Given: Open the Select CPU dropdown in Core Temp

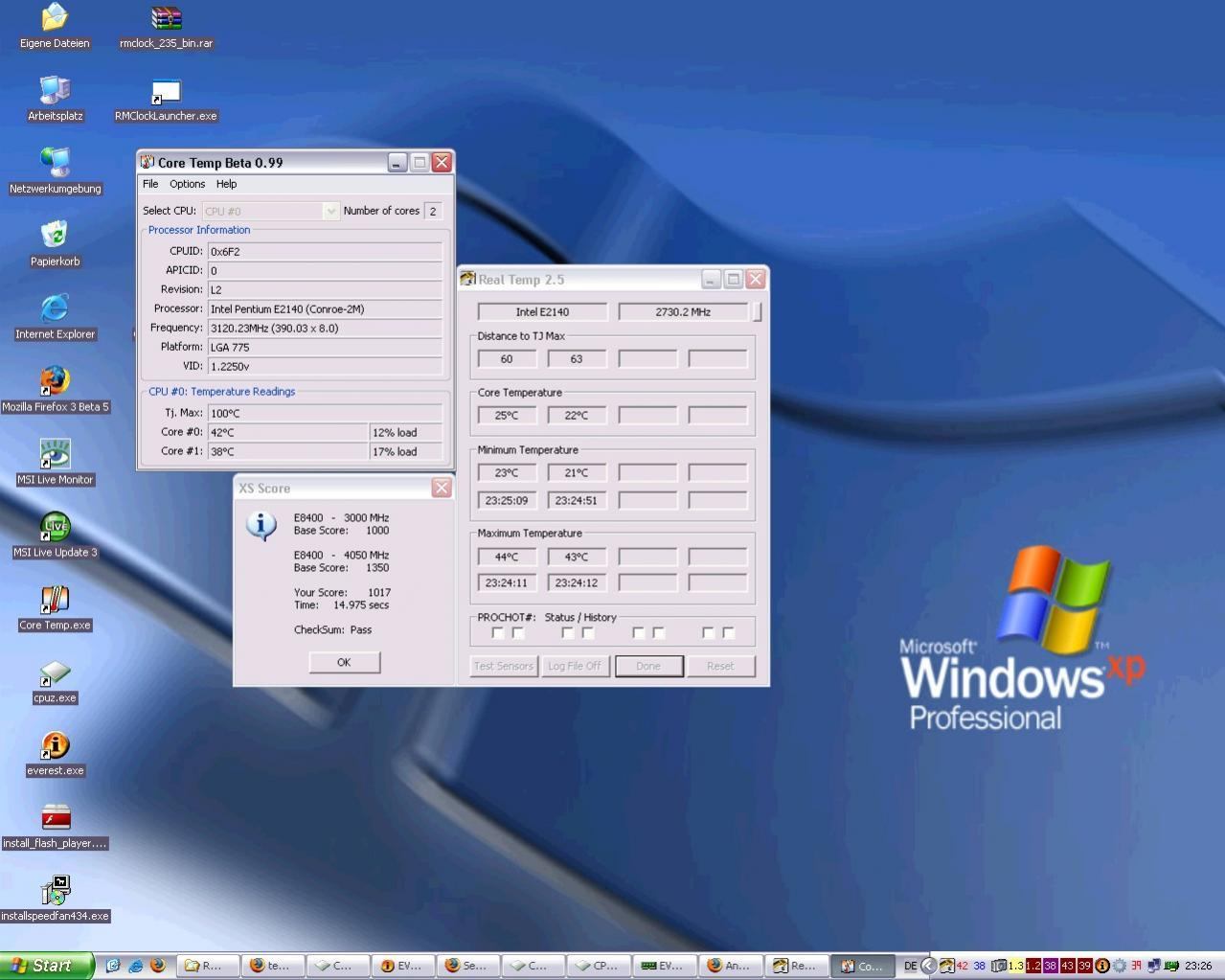Looking at the screenshot, I should 270,211.
